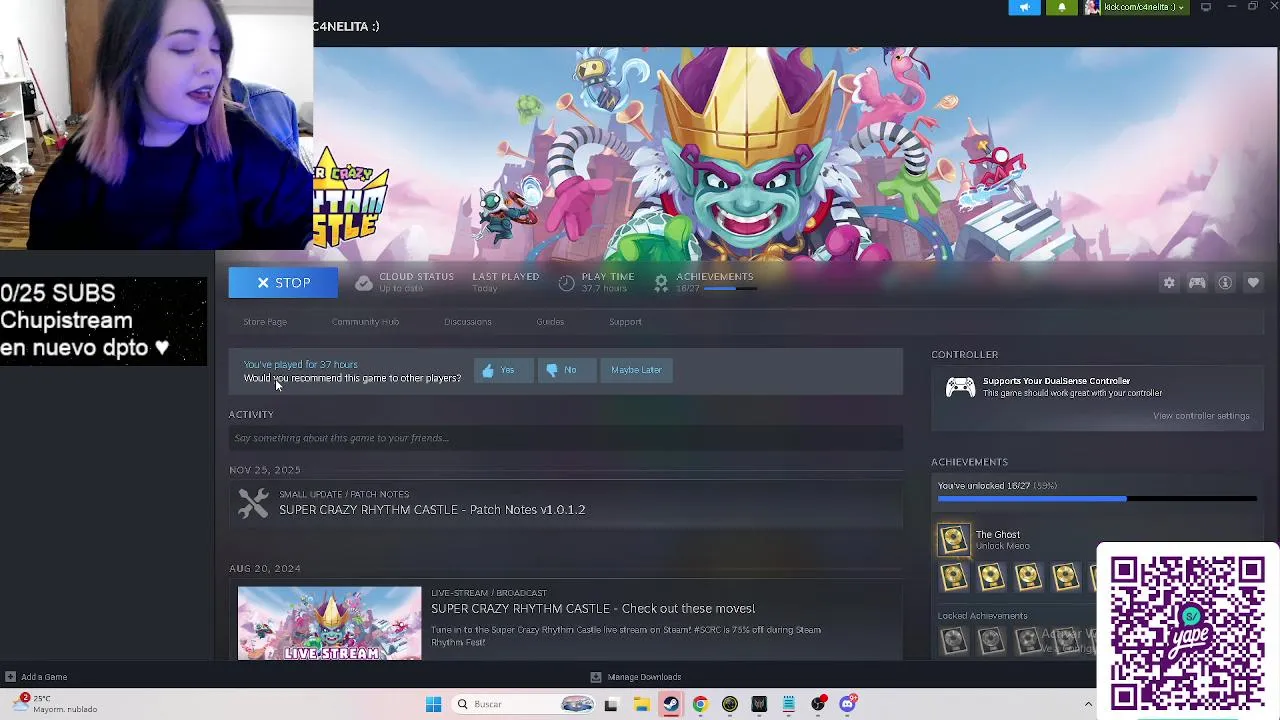Viewport: 1280px width, 720px height.
Task: Open the LIVE-STREAM broadcast thumbnail
Action: pos(329,623)
